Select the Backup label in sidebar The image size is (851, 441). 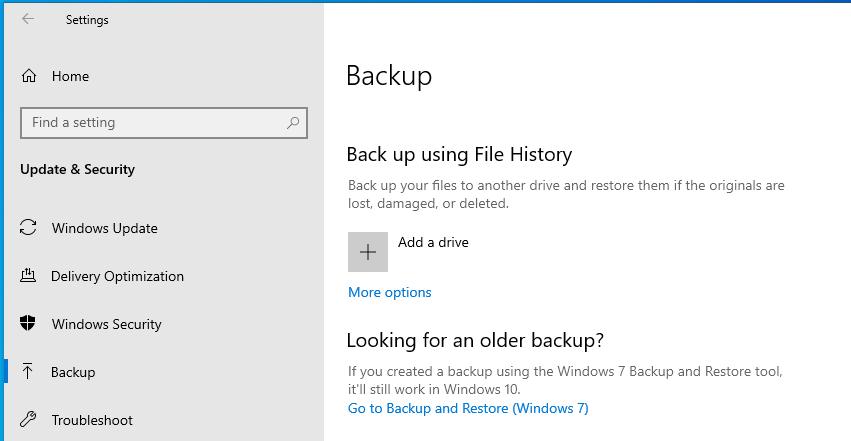[x=73, y=372]
